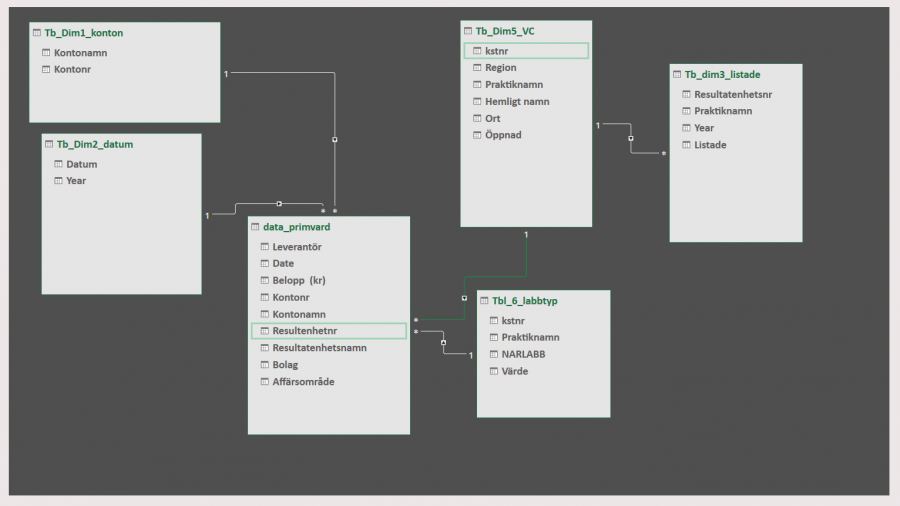
Task: Select the Resultatenhetsnr field in Tb_dim3_listade
Action: coord(733,94)
